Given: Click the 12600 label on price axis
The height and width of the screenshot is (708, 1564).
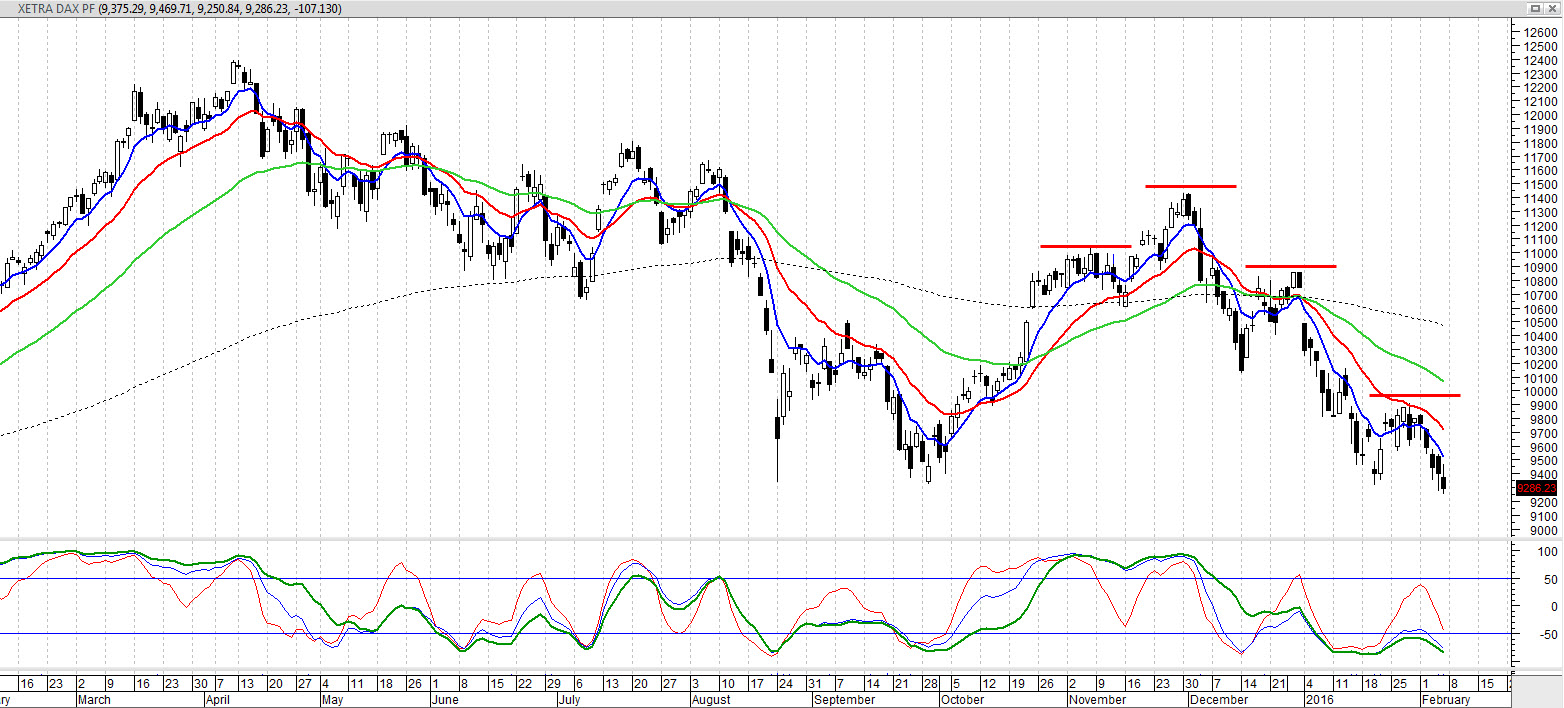Looking at the screenshot, I should (x=1541, y=33).
